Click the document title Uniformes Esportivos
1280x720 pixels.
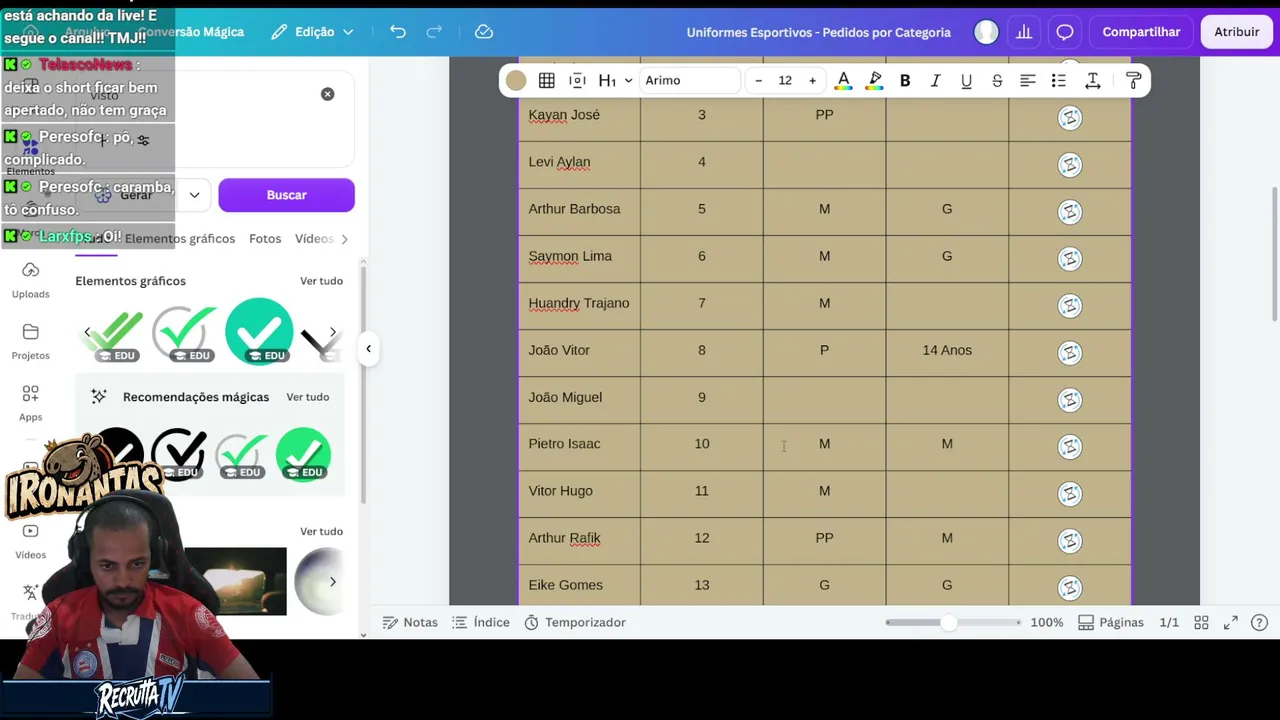click(x=818, y=32)
